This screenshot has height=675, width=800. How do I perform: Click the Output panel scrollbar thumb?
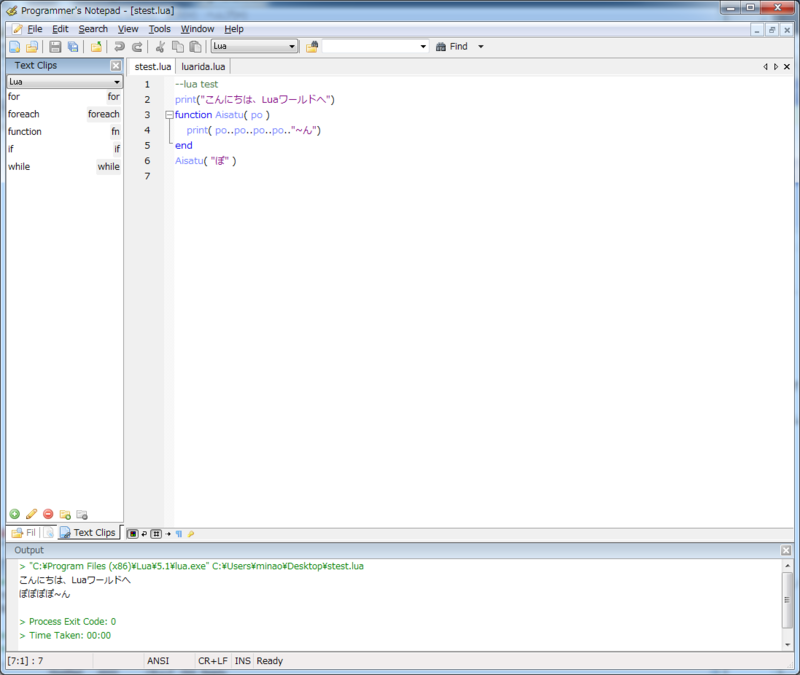pos(787,600)
